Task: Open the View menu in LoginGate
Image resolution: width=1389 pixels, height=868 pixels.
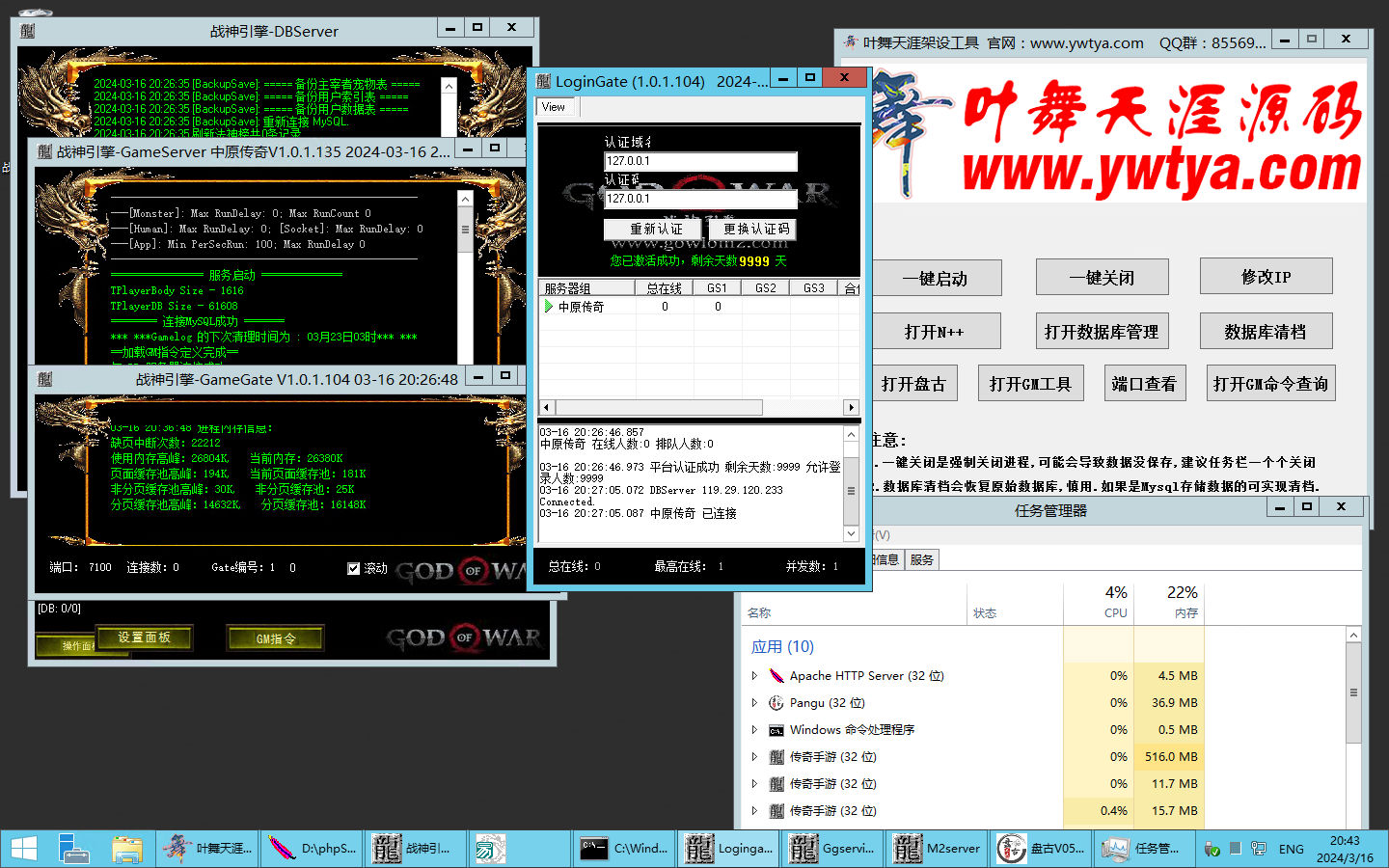Action: pyautogui.click(x=554, y=107)
